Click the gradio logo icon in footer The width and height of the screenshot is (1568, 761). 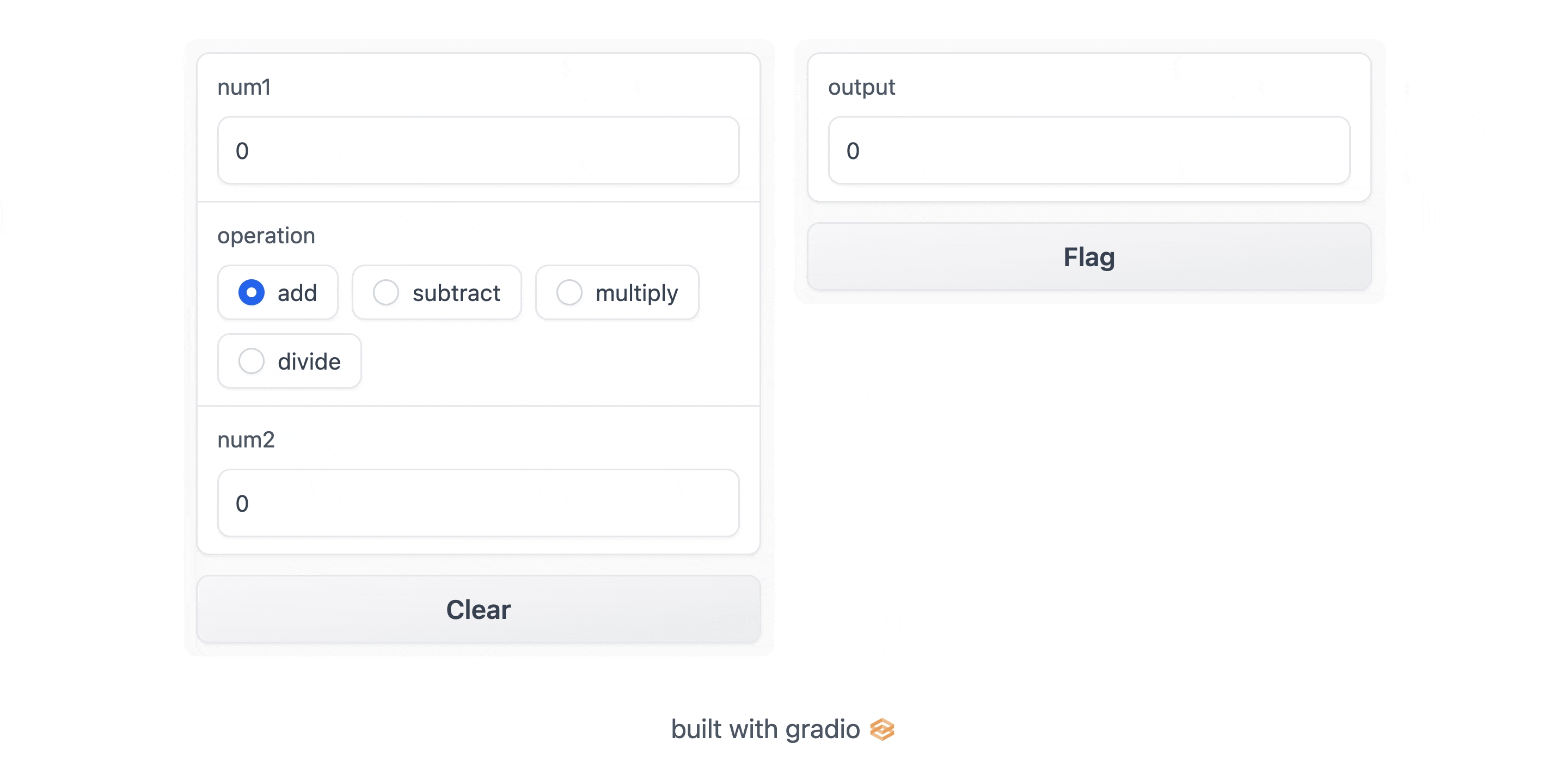tap(881, 729)
